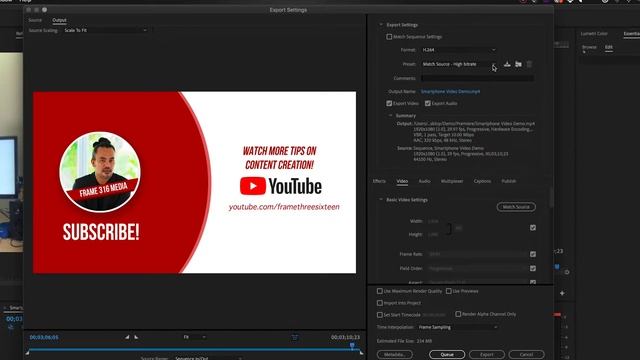Click the Delete Preset trash icon

[529, 64]
